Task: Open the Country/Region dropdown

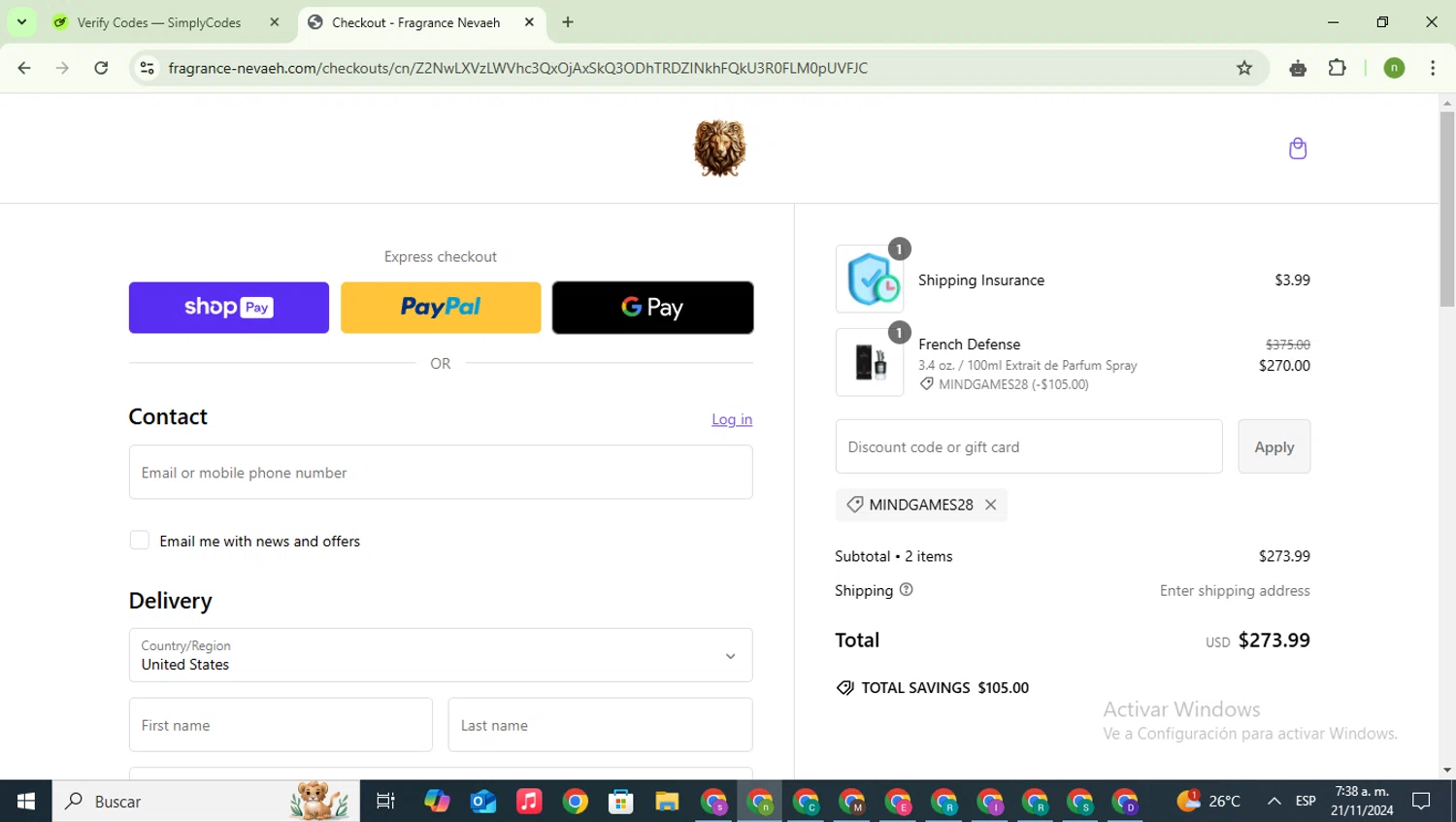Action: click(x=441, y=655)
